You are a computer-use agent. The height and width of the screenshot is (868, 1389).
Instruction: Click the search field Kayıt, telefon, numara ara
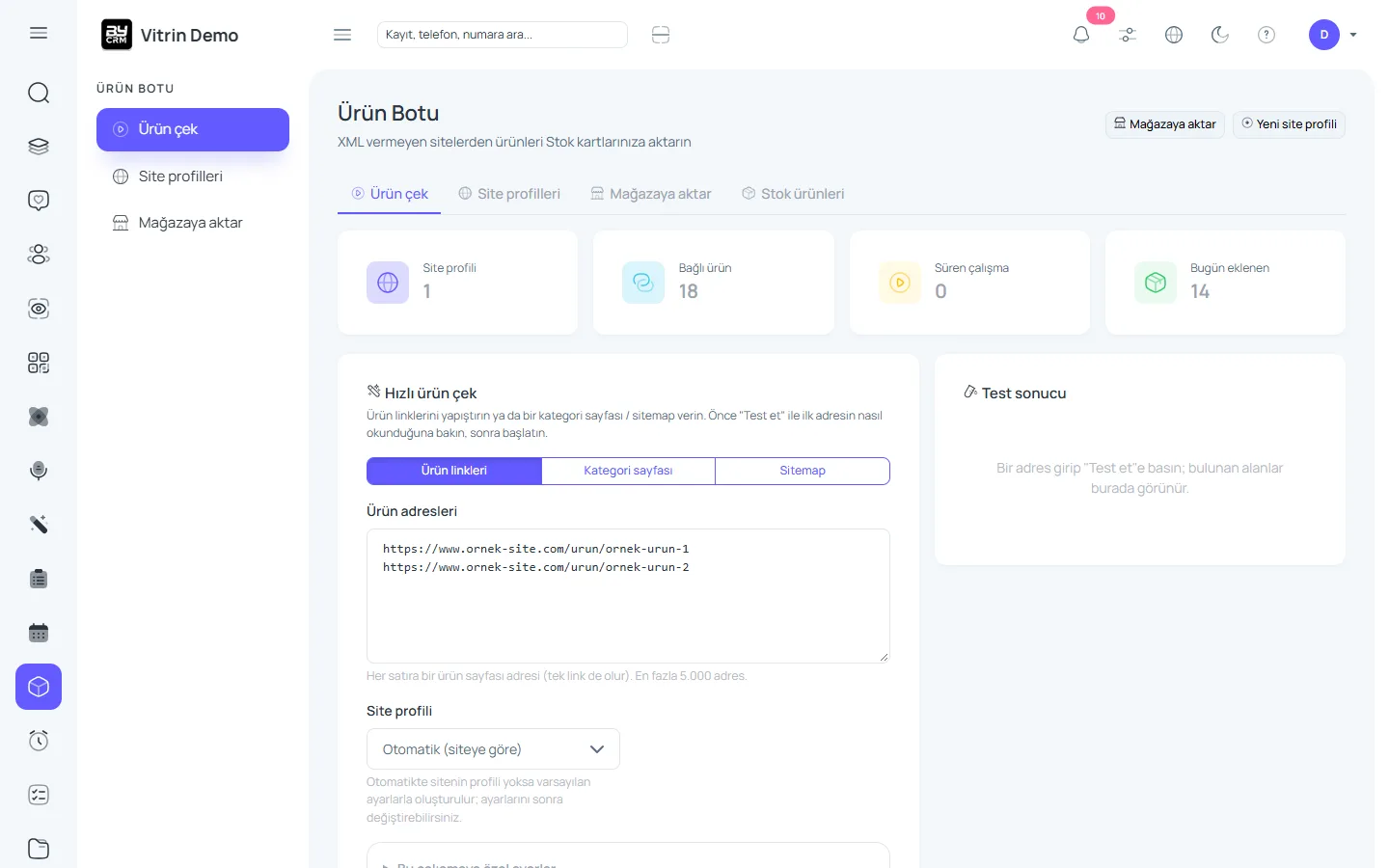(503, 35)
